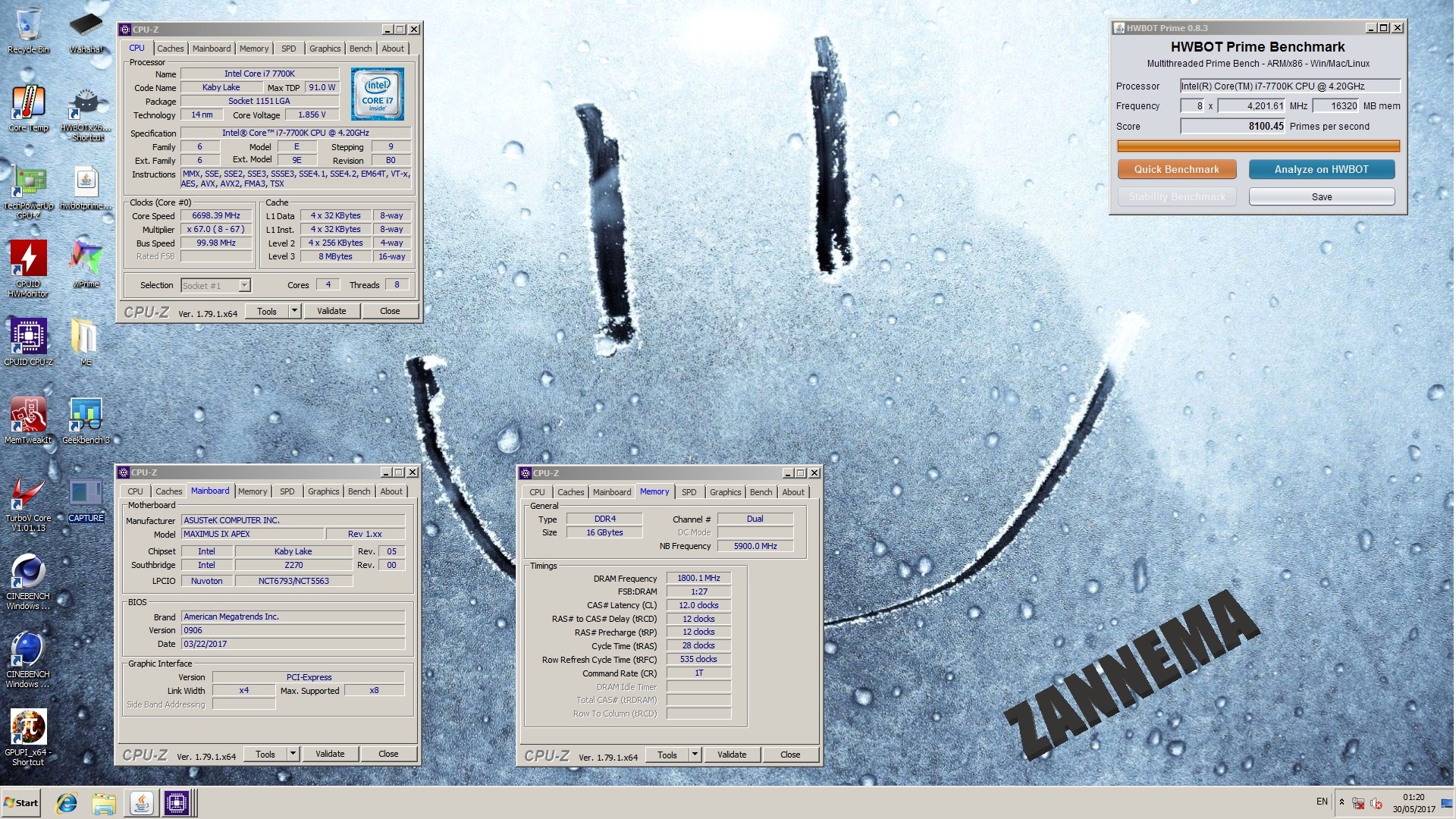Launch TechPowerUp GPU-Z icon

(28, 191)
